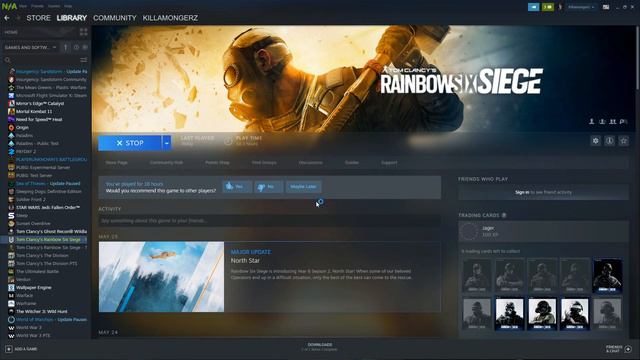Open the Points Shop link
The image size is (640, 360).
click(217, 162)
